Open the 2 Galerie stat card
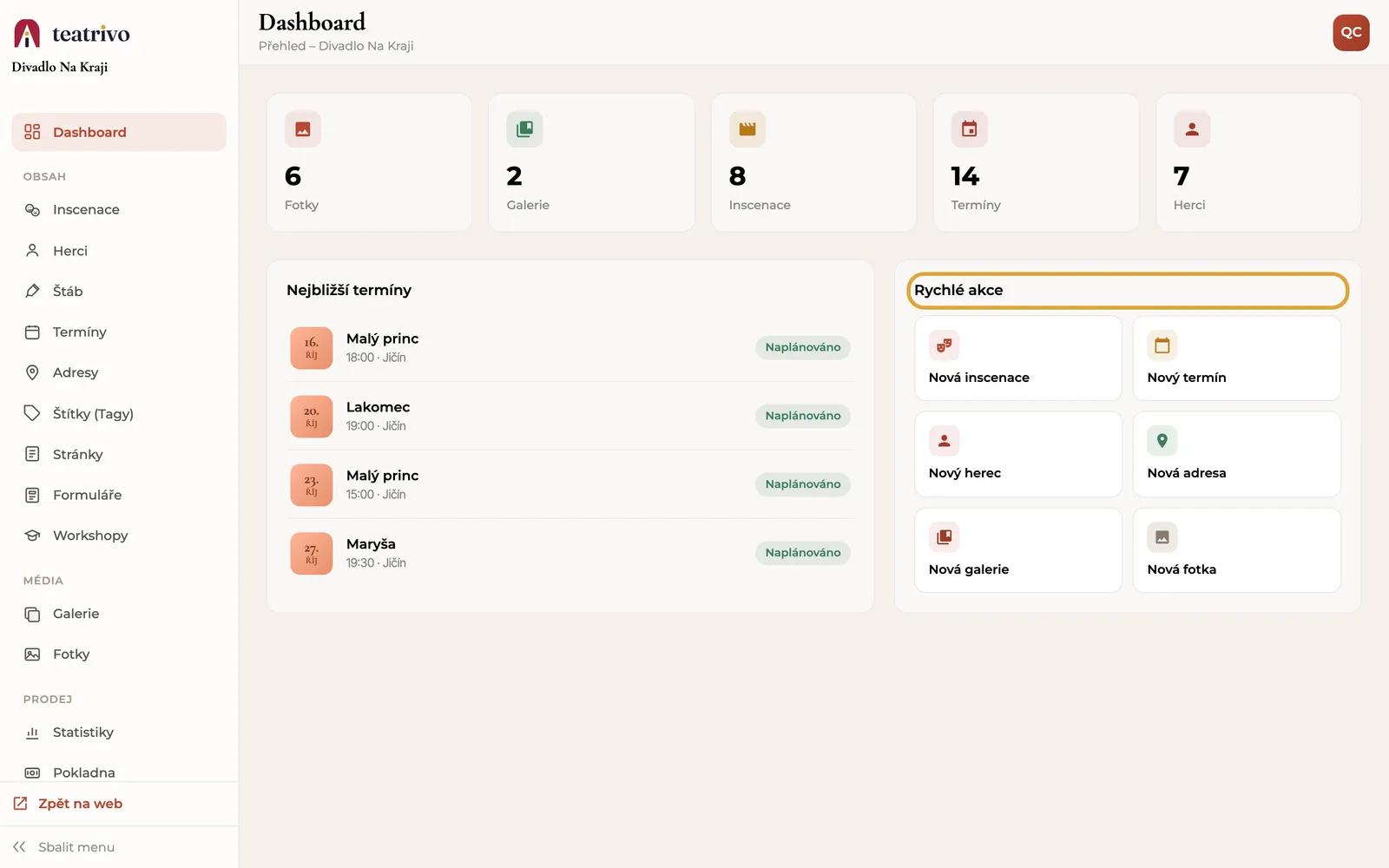The height and width of the screenshot is (868, 1389). click(x=591, y=162)
